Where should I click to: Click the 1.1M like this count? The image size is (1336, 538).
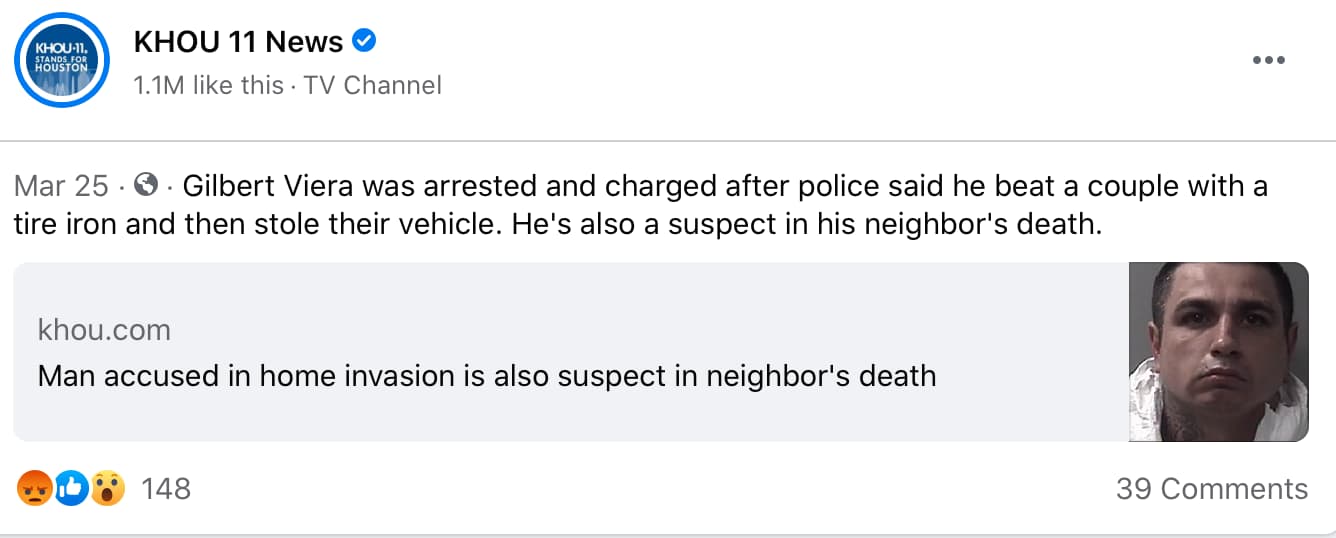[208, 86]
